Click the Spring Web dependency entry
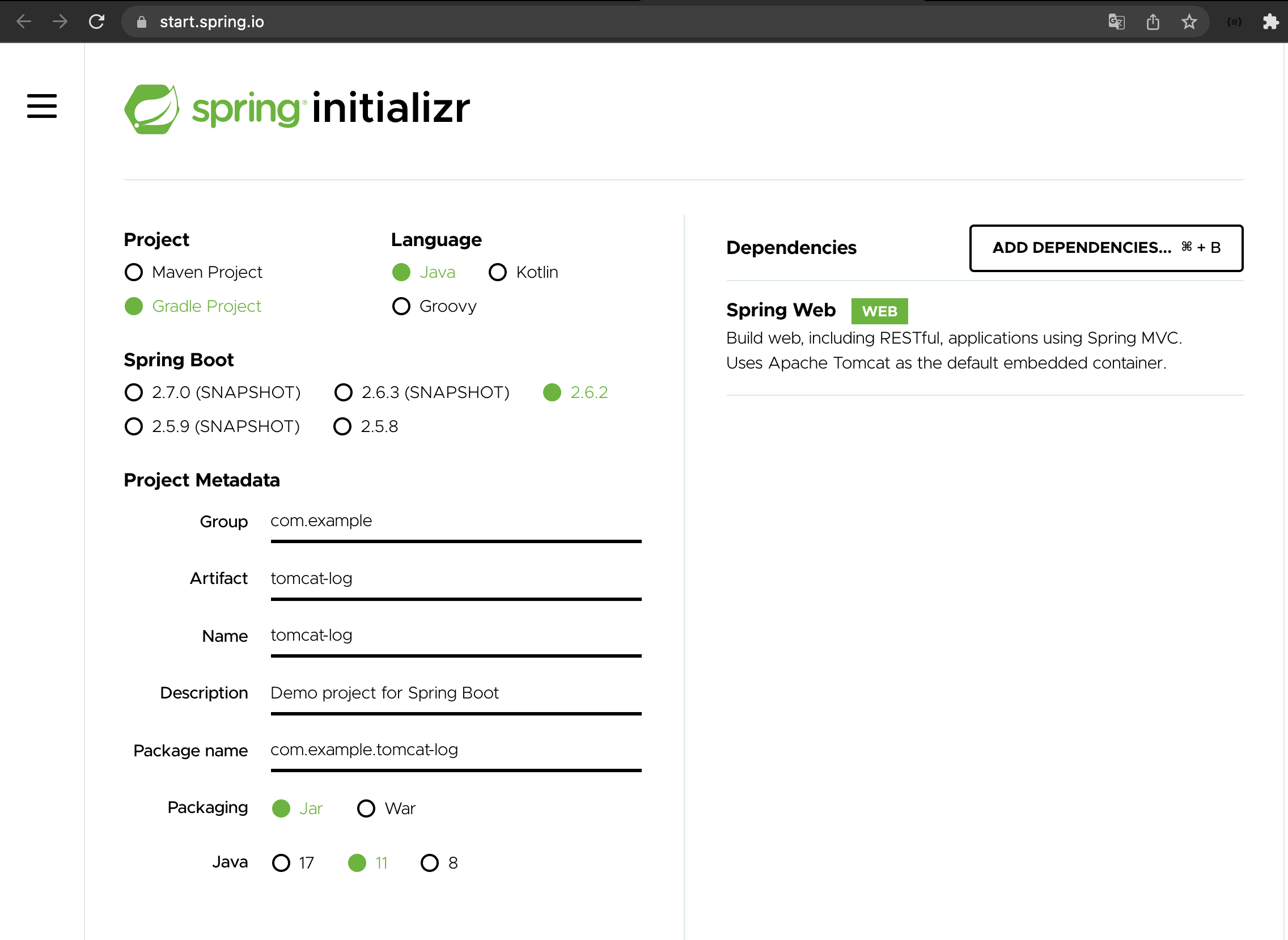This screenshot has width=1288, height=940. coord(781,310)
